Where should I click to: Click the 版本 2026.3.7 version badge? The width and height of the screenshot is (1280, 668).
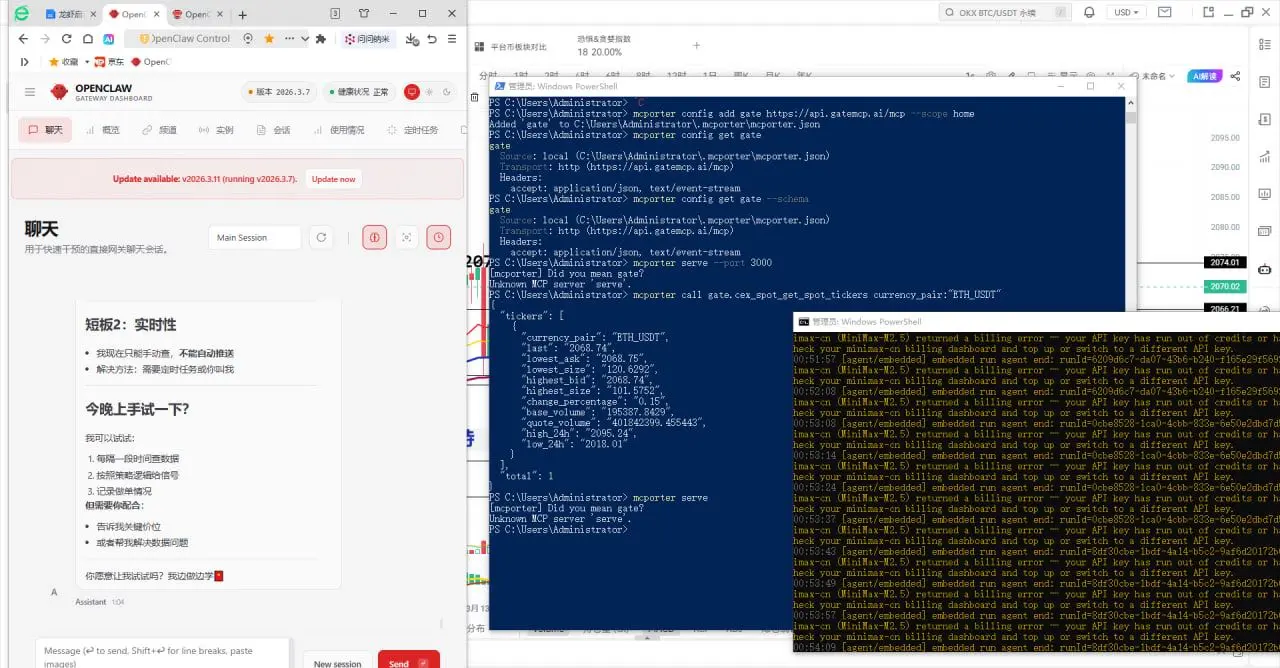click(x=277, y=92)
